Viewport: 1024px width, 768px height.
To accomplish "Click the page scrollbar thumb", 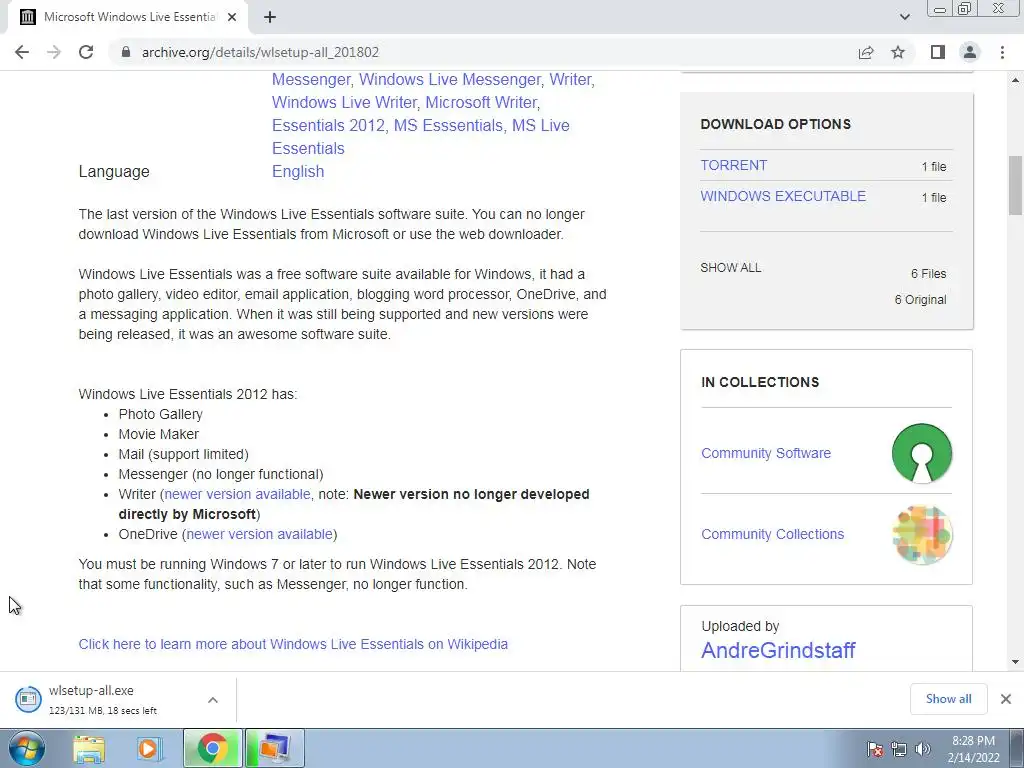I will tap(1015, 185).
